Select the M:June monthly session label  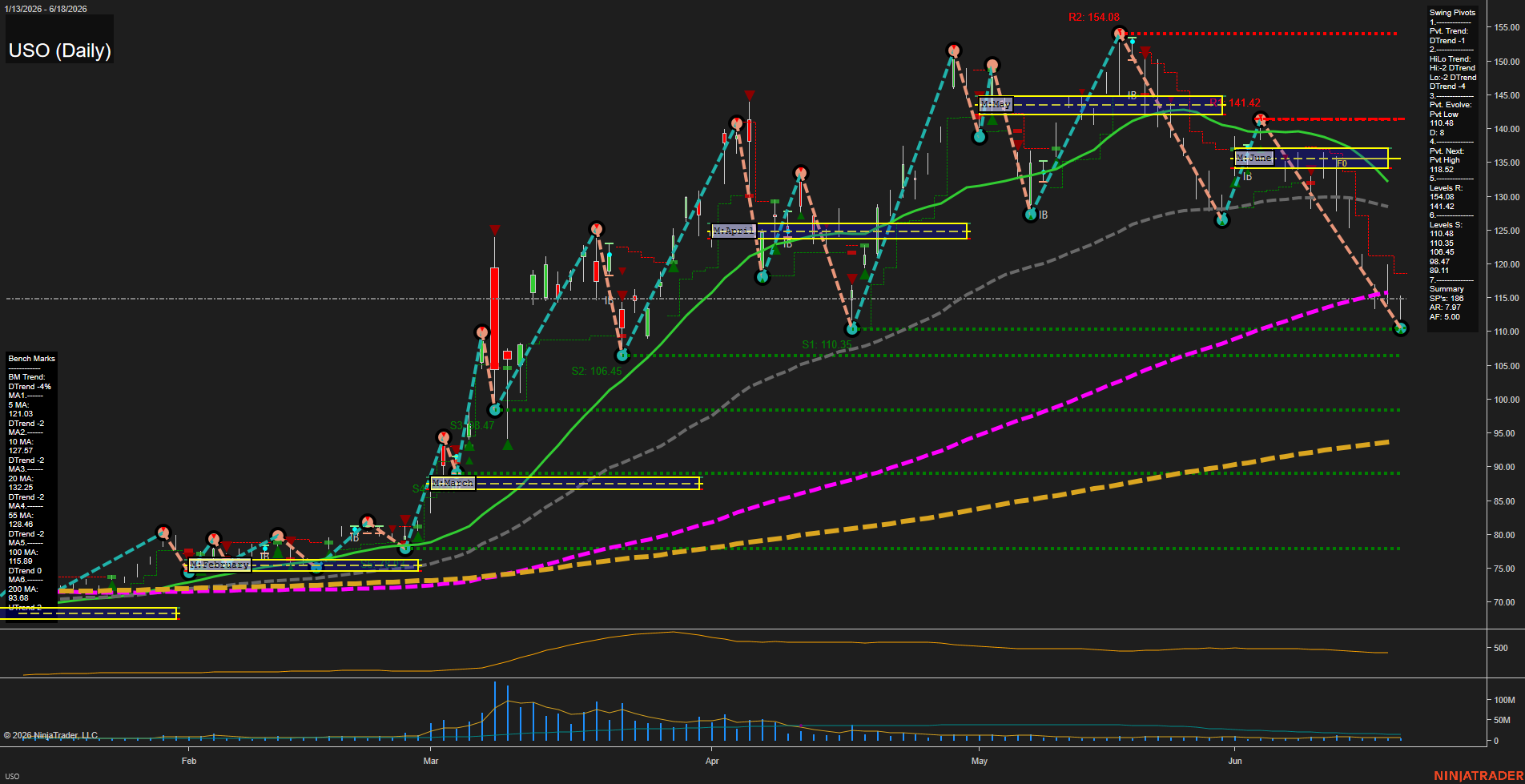tap(1253, 158)
